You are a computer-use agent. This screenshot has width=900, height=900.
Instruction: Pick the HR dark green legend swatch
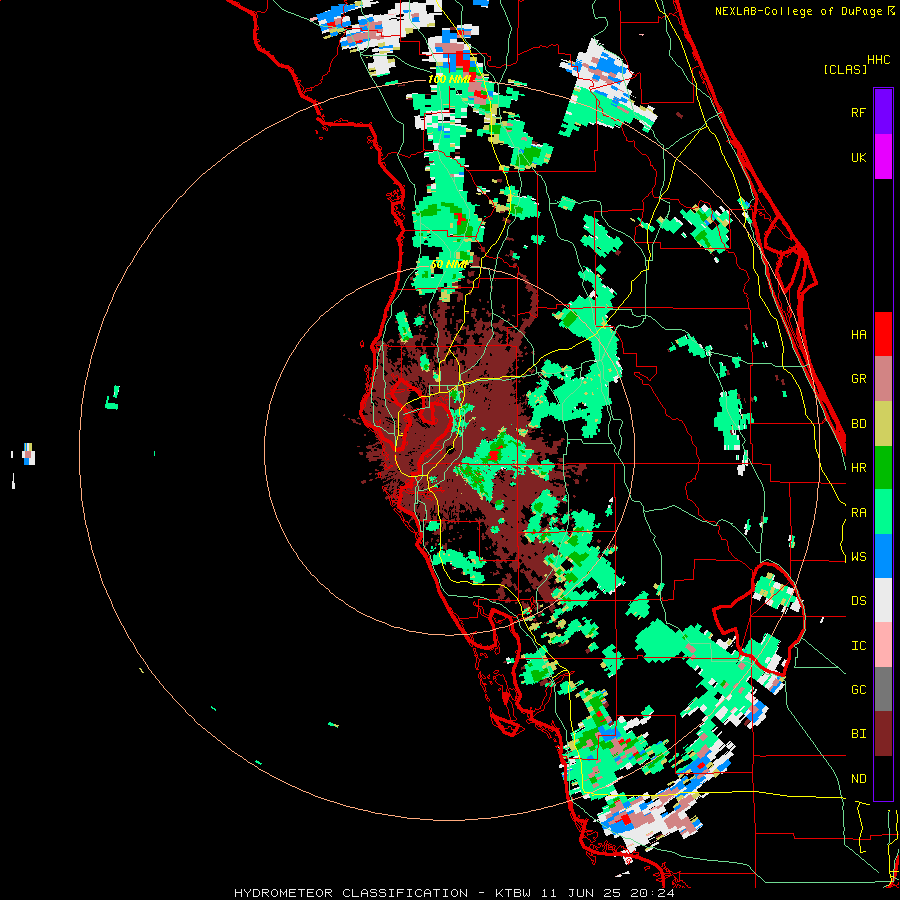click(x=883, y=467)
